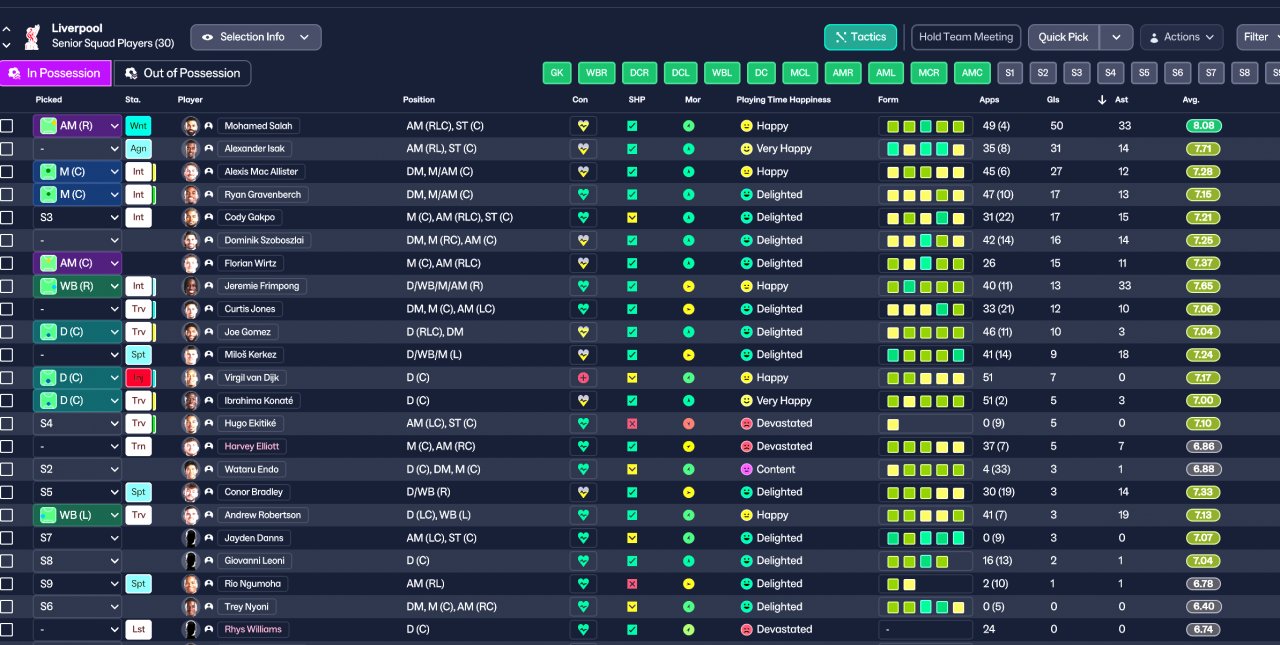Tick the checkbox for Andrew Robertson
This screenshot has width=1280, height=645.
7,515
